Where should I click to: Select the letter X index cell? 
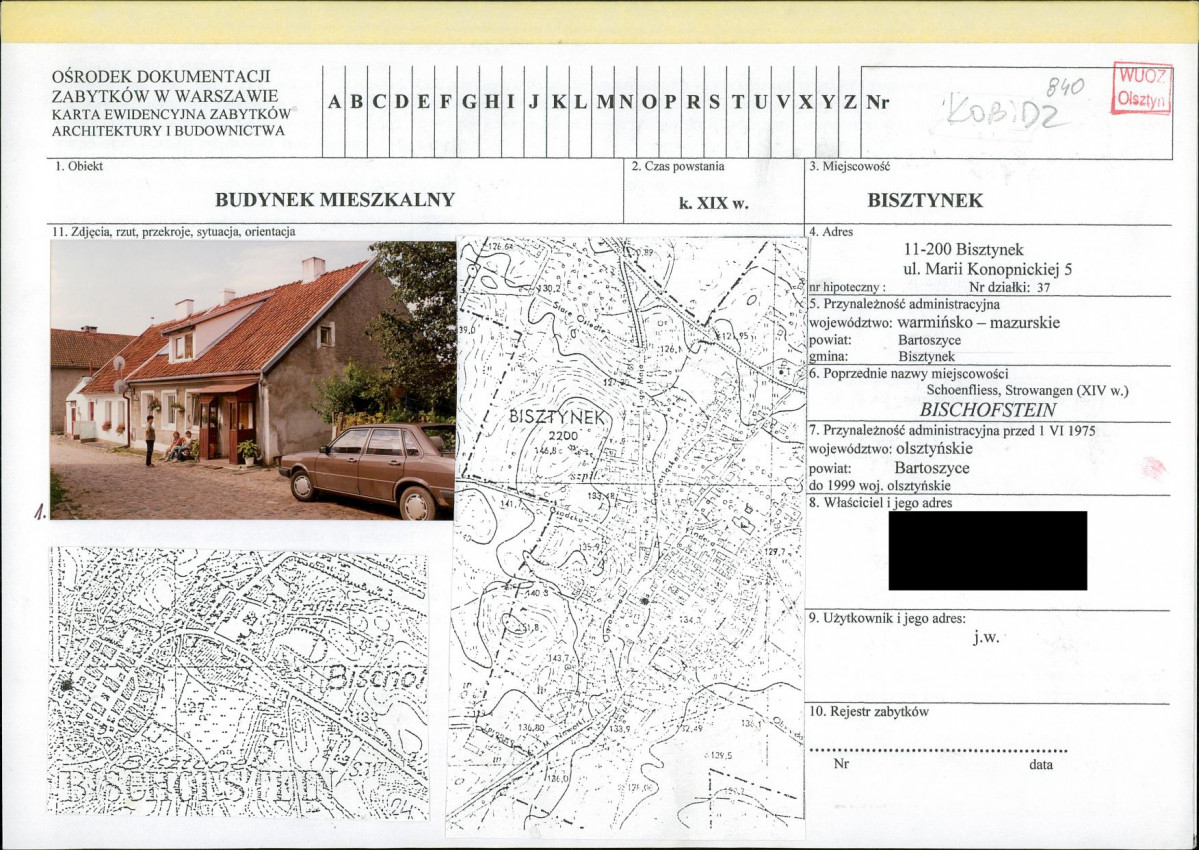tap(805, 102)
